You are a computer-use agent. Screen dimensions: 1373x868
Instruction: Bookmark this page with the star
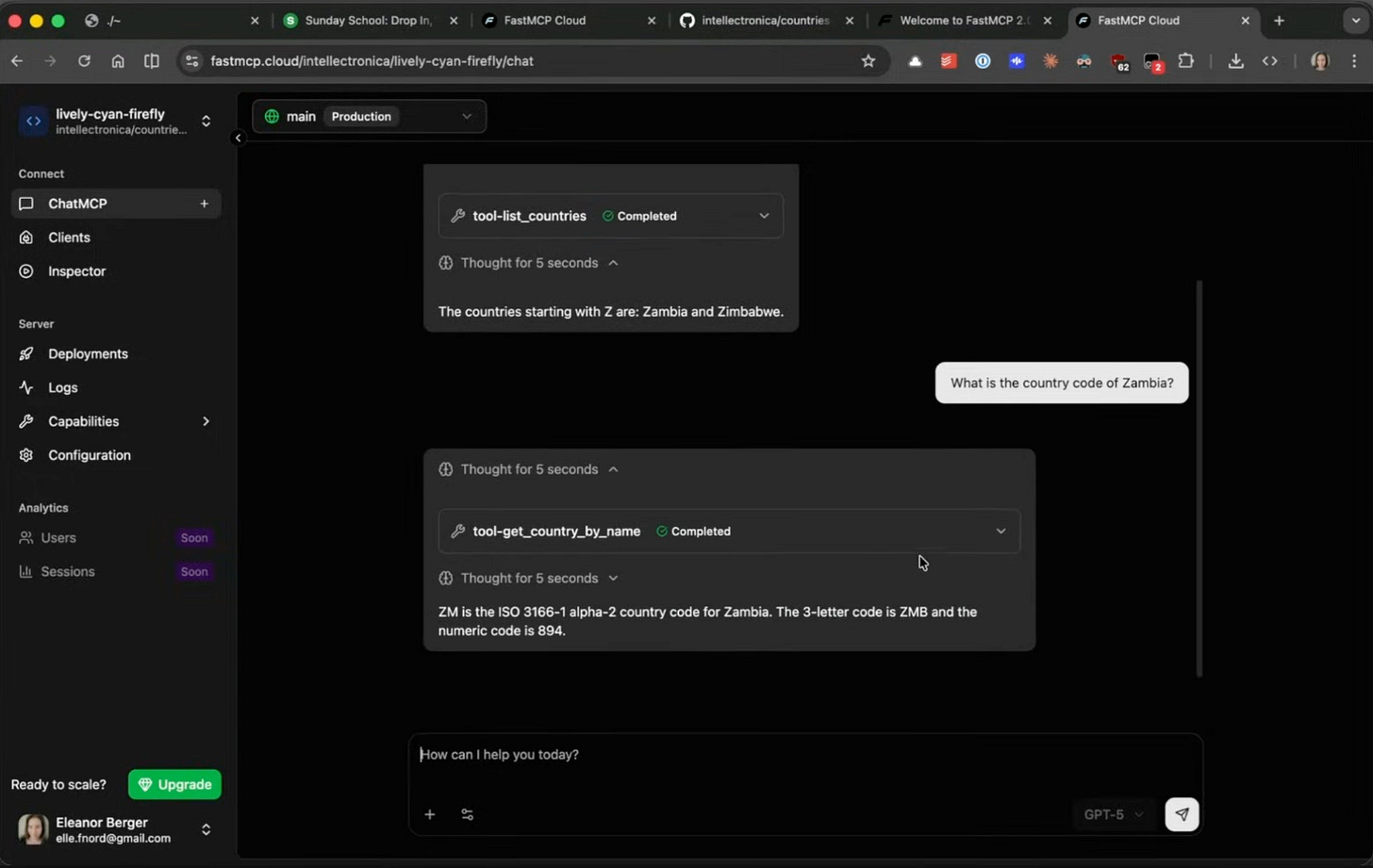click(868, 61)
